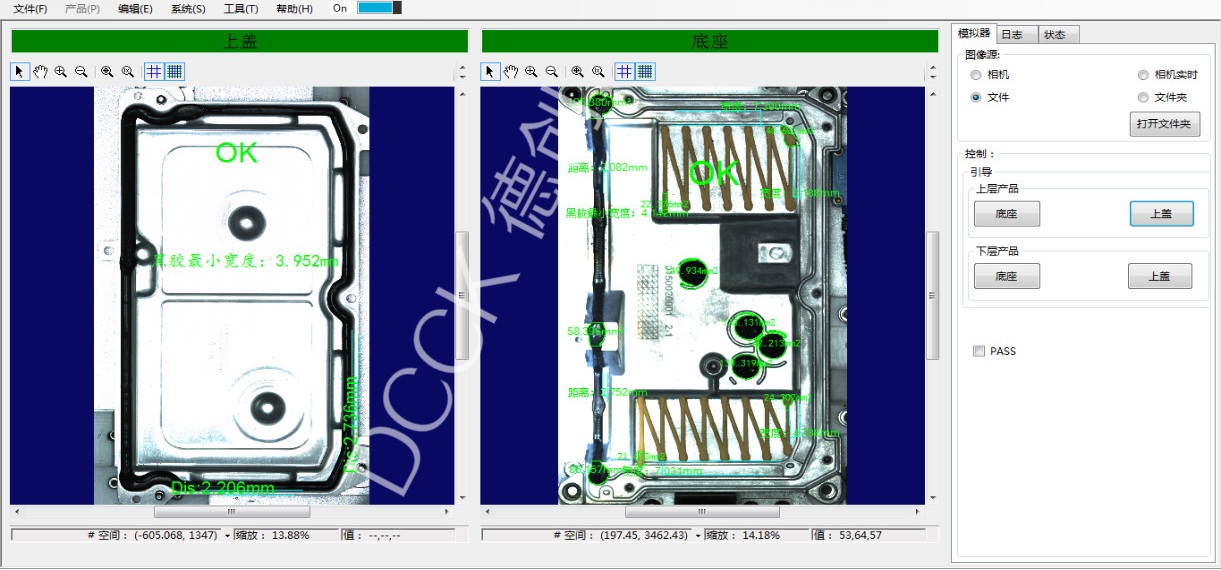Activate hand pan tool in 上盖 view
1221x570 pixels.
pyautogui.click(x=41, y=71)
